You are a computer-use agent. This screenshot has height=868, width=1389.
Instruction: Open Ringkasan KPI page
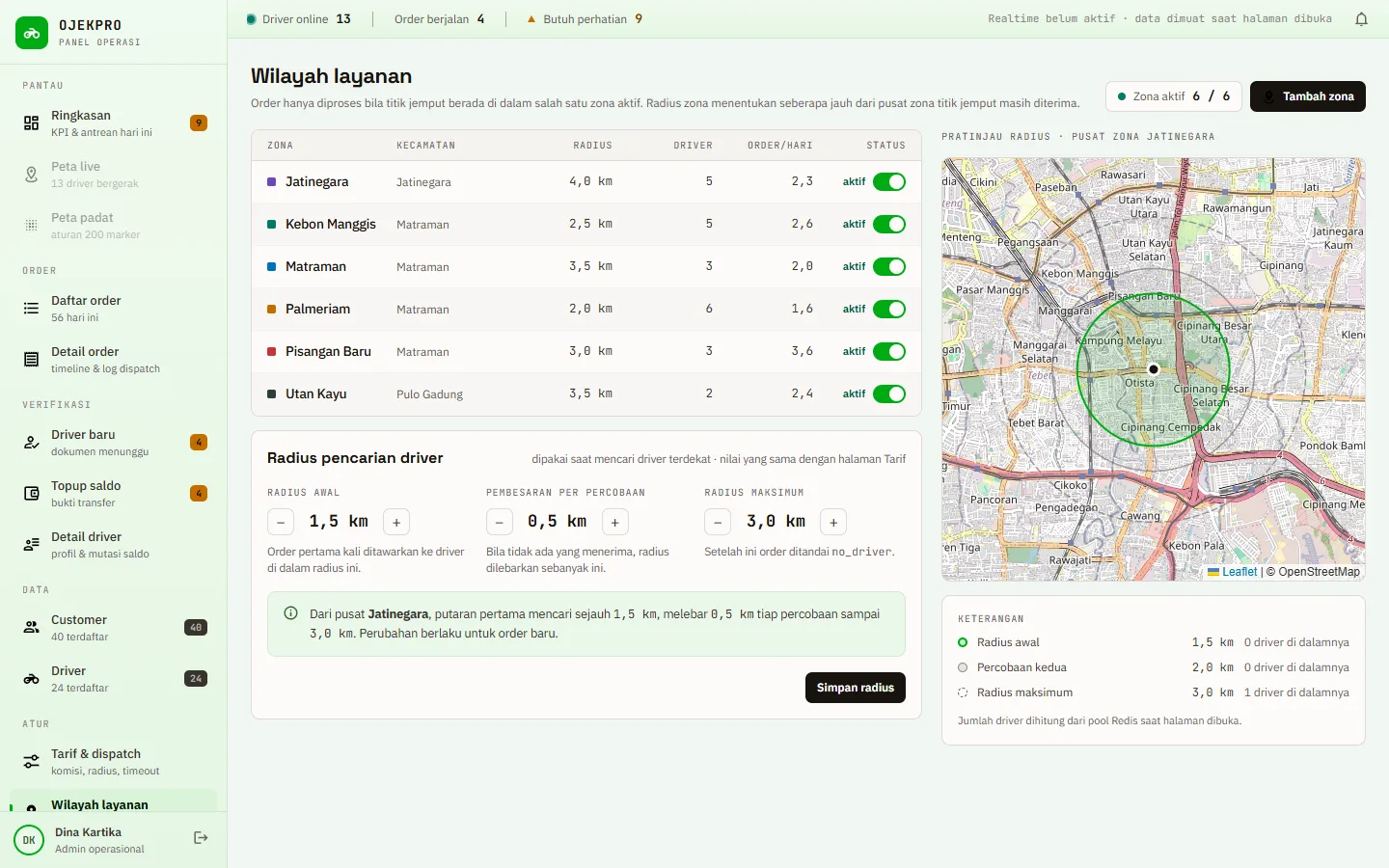(x=114, y=123)
